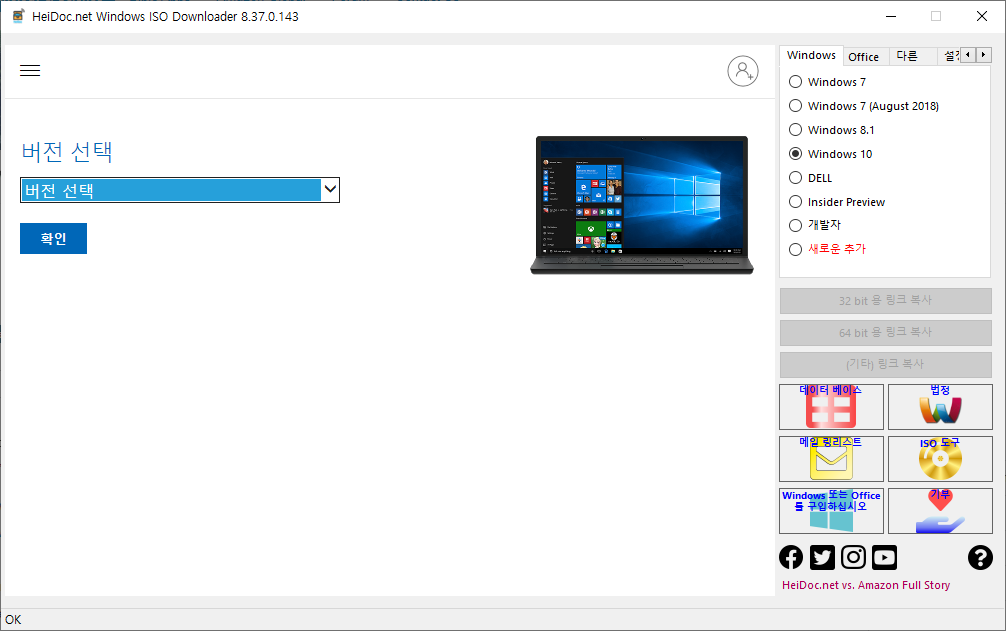The width and height of the screenshot is (1006, 631).
Task: Select Windows 7 (August 2018) option
Action: [796, 106]
